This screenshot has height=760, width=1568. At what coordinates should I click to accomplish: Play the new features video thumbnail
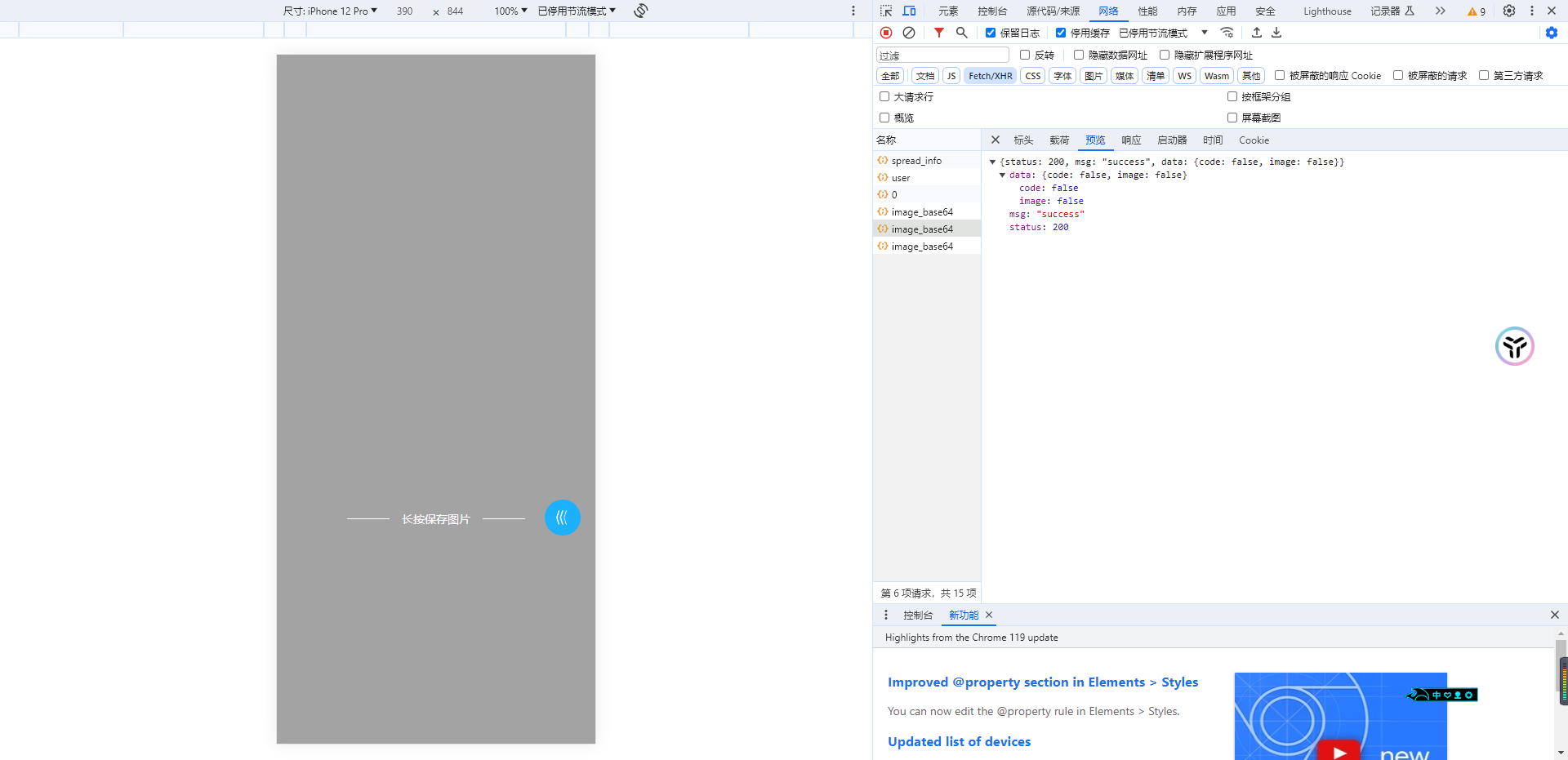(x=1339, y=751)
